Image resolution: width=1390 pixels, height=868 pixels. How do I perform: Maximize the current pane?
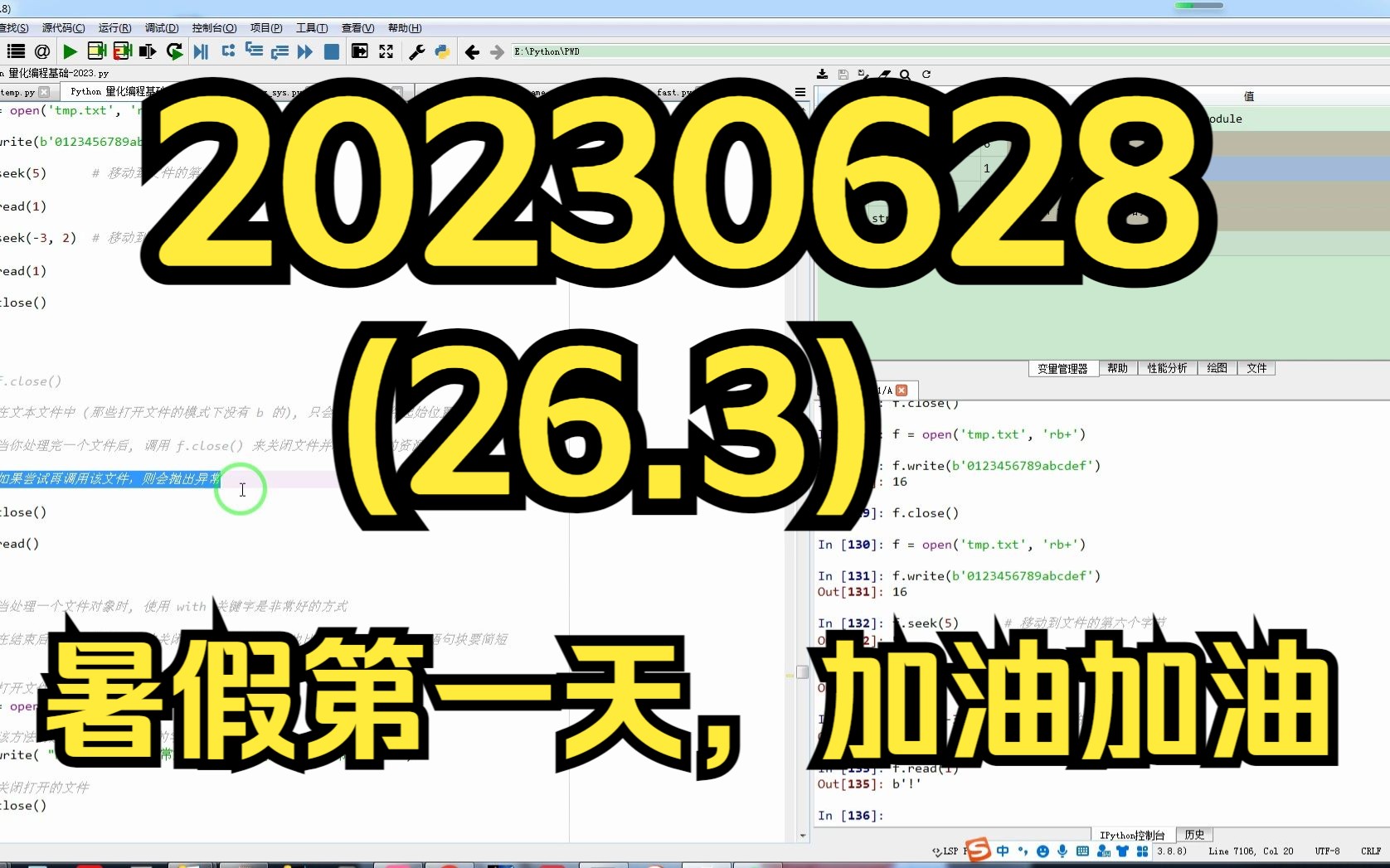point(360,51)
